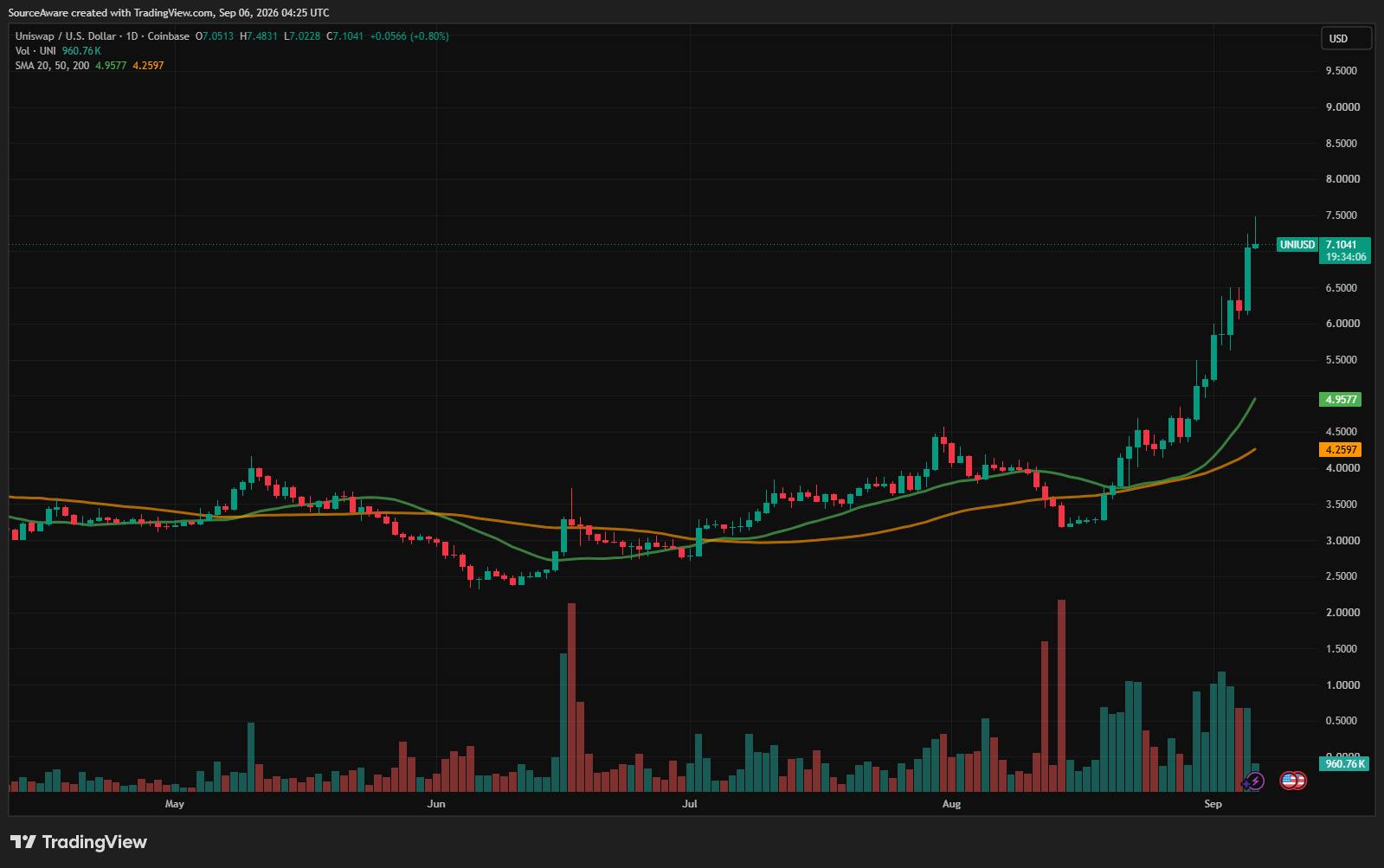Click the 19:34:06 bar countdown timer
This screenshot has height=868, width=1384.
tap(1344, 257)
